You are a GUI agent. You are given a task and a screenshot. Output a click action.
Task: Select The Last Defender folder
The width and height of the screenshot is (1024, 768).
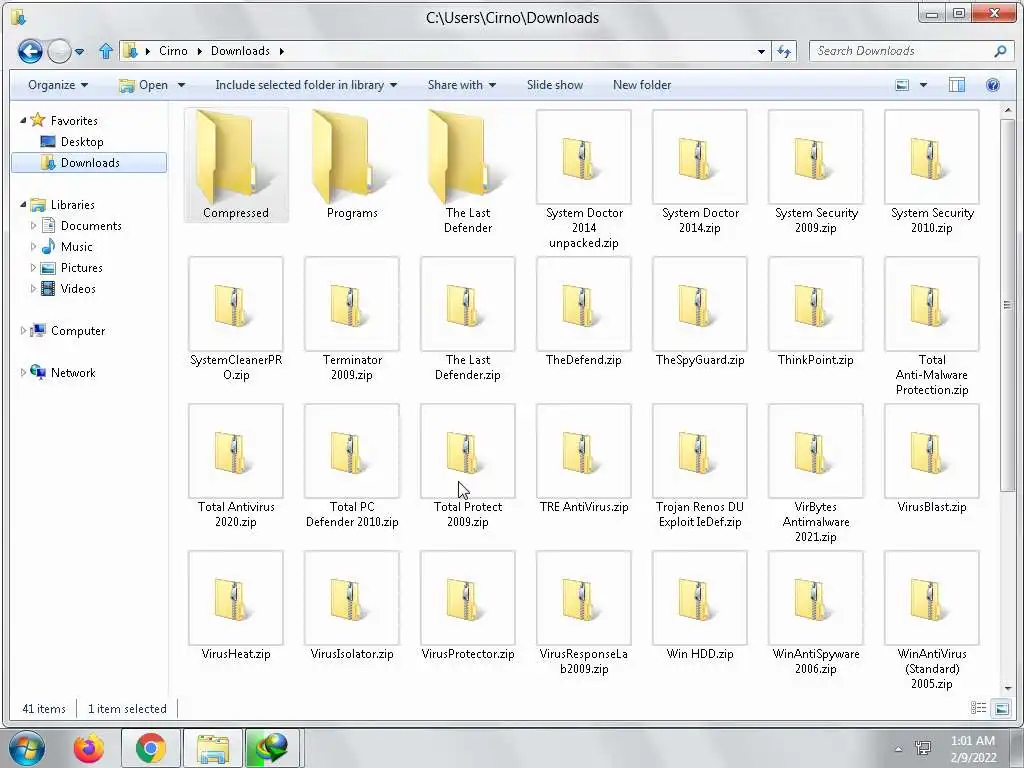click(468, 172)
